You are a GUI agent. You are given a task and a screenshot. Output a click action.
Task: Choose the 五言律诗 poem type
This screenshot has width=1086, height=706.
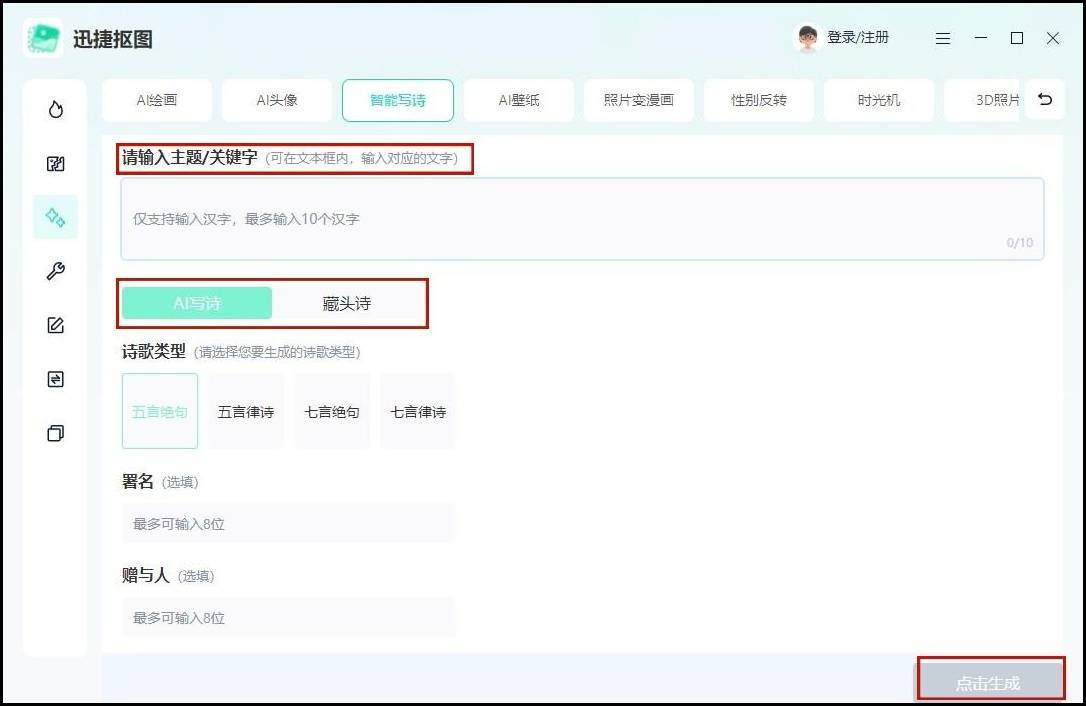pyautogui.click(x=246, y=411)
